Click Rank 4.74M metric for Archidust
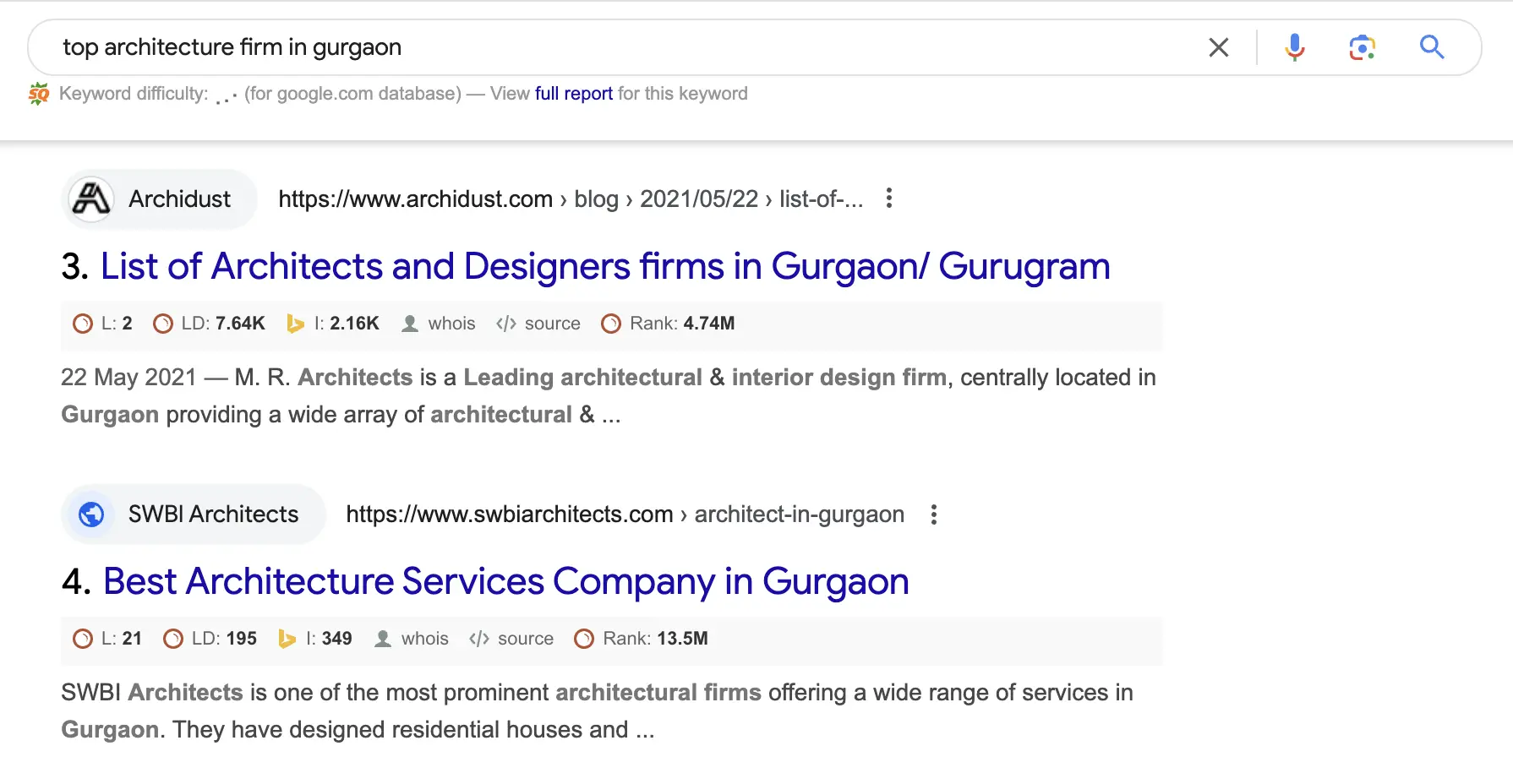Screen dimensions: 1513x784 click(x=680, y=324)
